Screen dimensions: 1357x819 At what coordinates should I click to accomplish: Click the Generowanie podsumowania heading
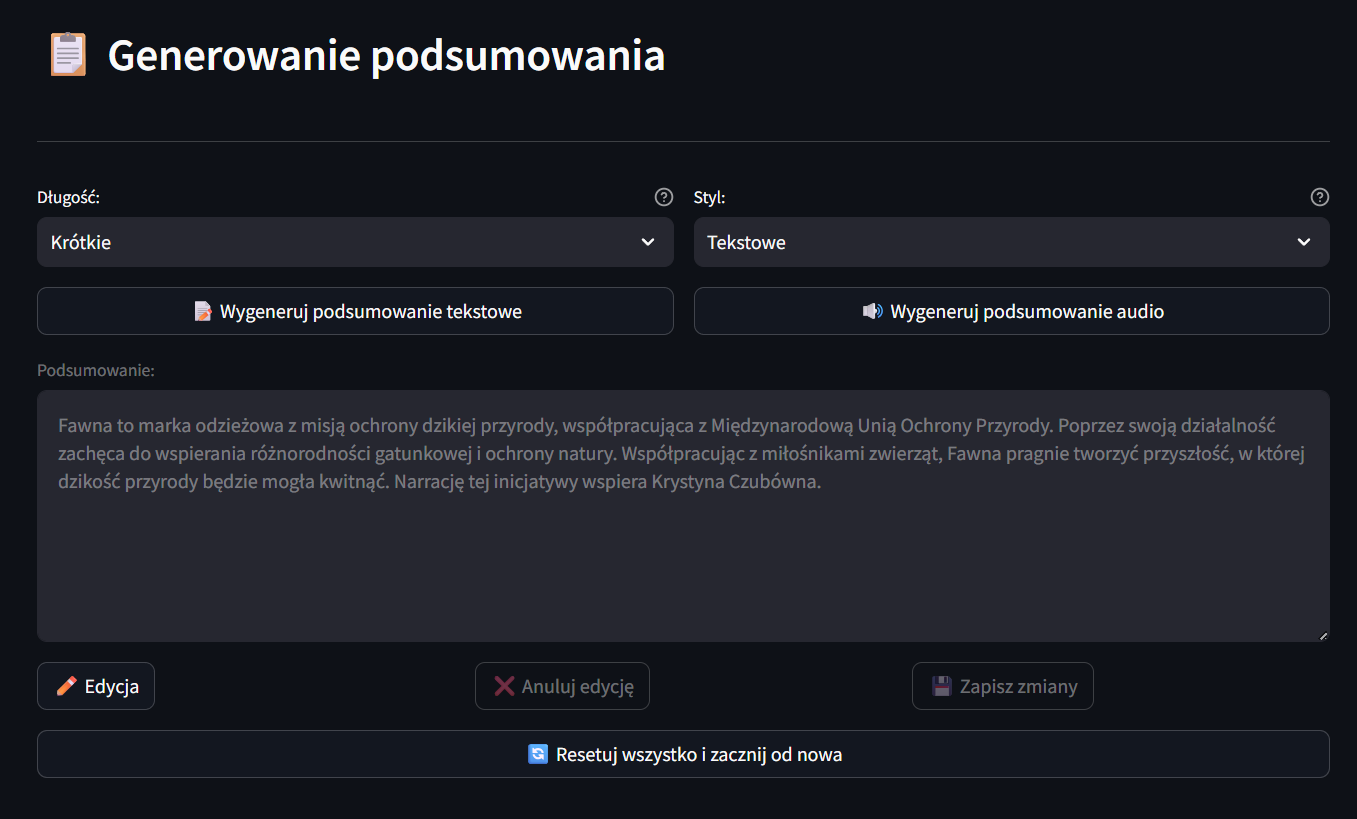[386, 55]
